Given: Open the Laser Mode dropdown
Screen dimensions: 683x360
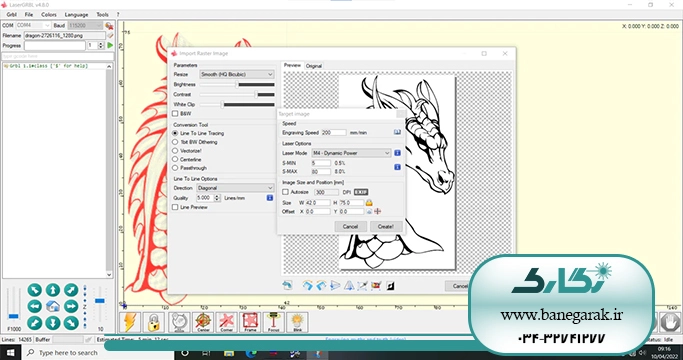Looking at the screenshot, I should (x=351, y=153).
